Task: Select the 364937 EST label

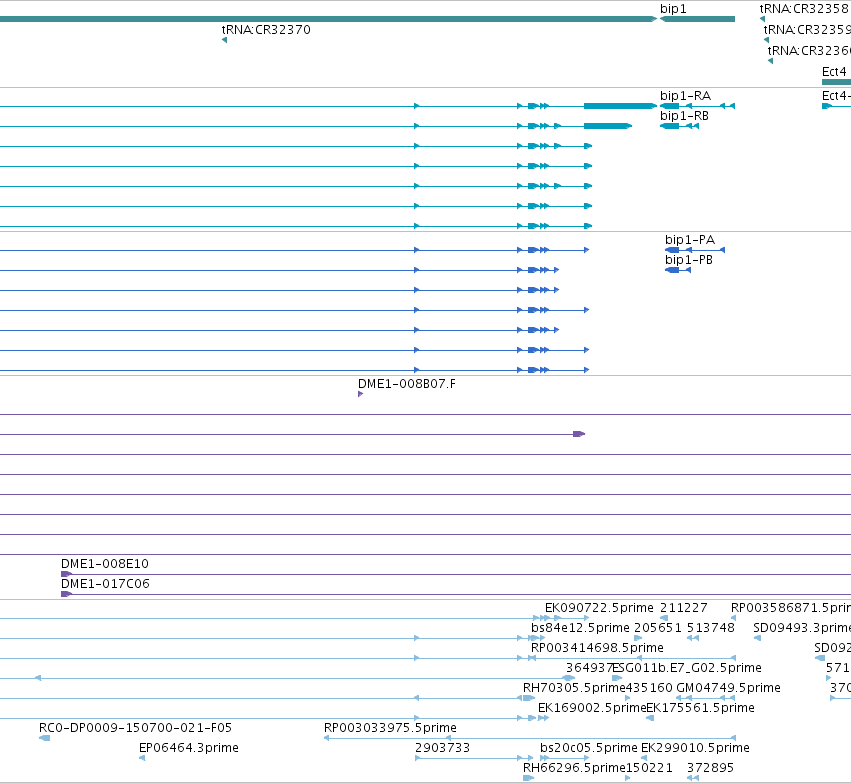Action: click(x=589, y=668)
